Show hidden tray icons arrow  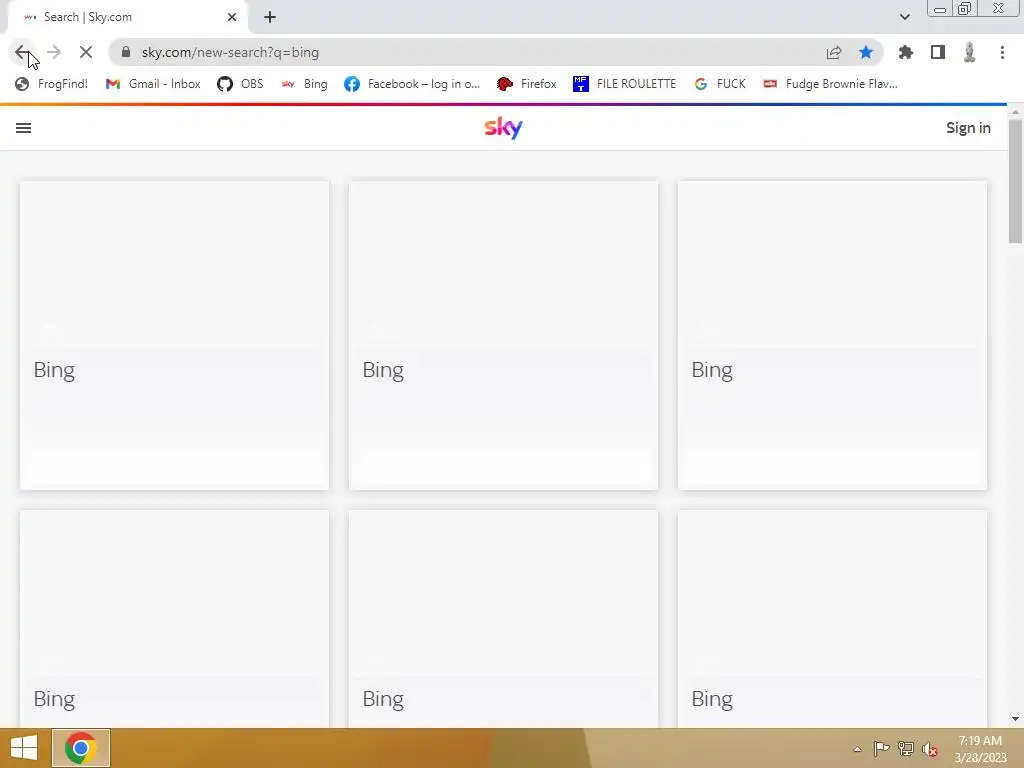(857, 749)
